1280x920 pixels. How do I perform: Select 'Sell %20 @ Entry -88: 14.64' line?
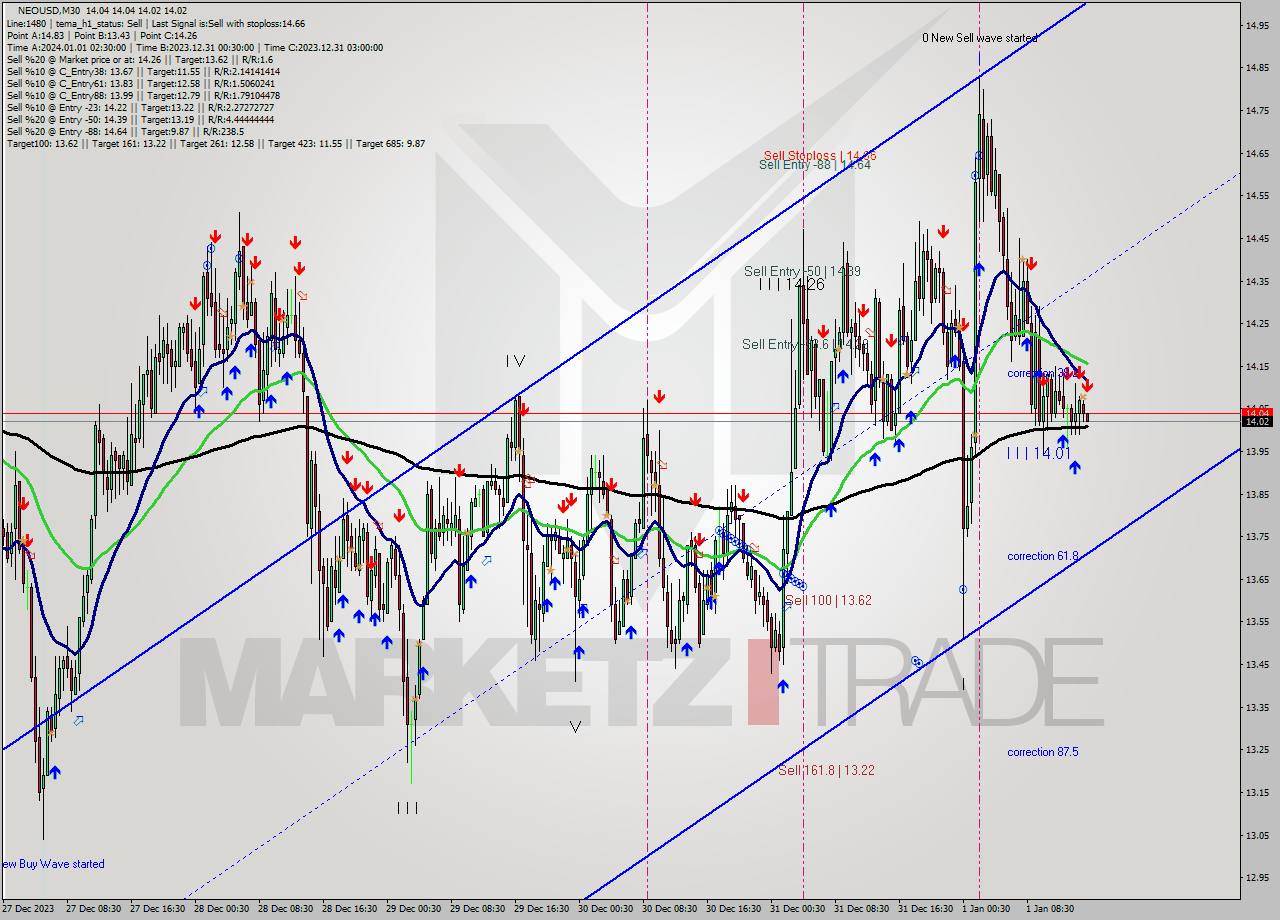click(x=125, y=131)
